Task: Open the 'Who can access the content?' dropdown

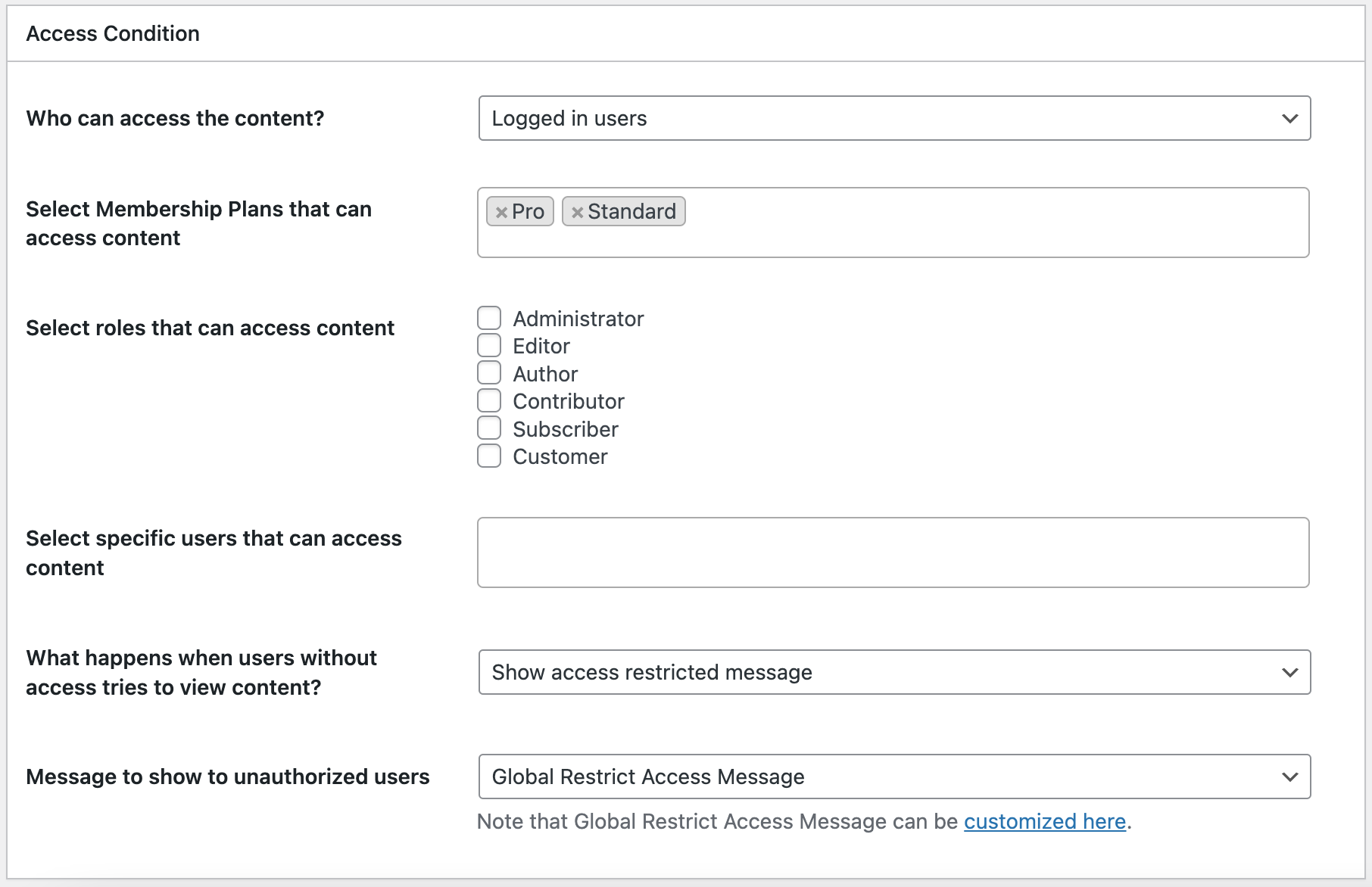Action: pyautogui.click(x=894, y=118)
